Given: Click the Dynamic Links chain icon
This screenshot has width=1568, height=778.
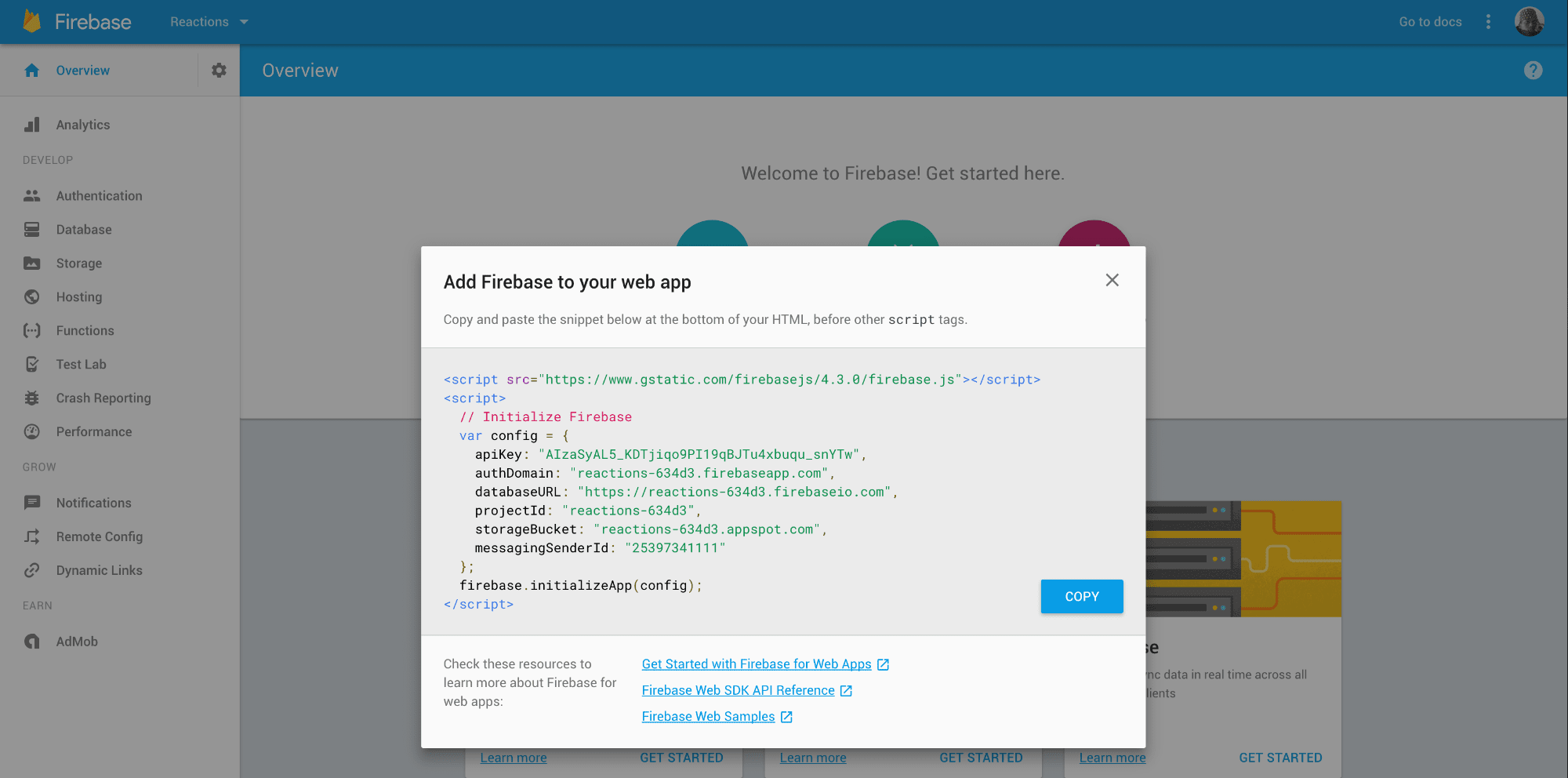Looking at the screenshot, I should (x=32, y=570).
